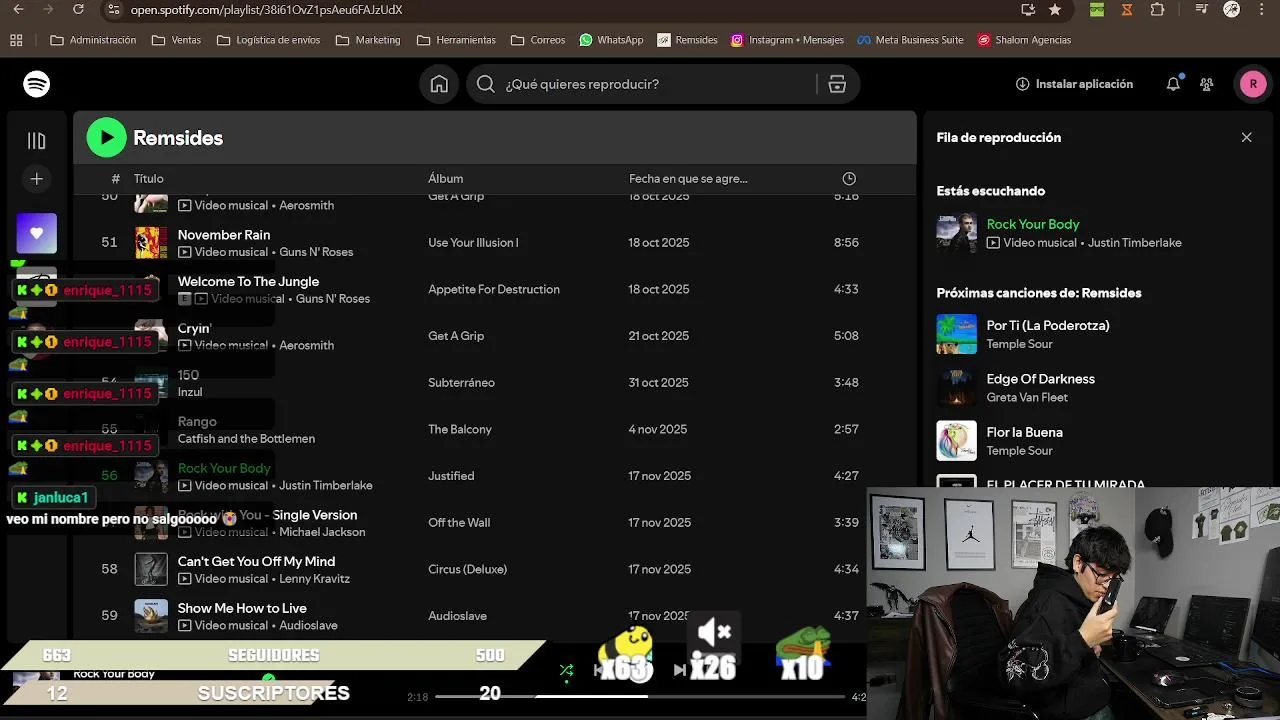Click the address bar URL
Viewport: 1280px width, 720px height.
click(266, 10)
